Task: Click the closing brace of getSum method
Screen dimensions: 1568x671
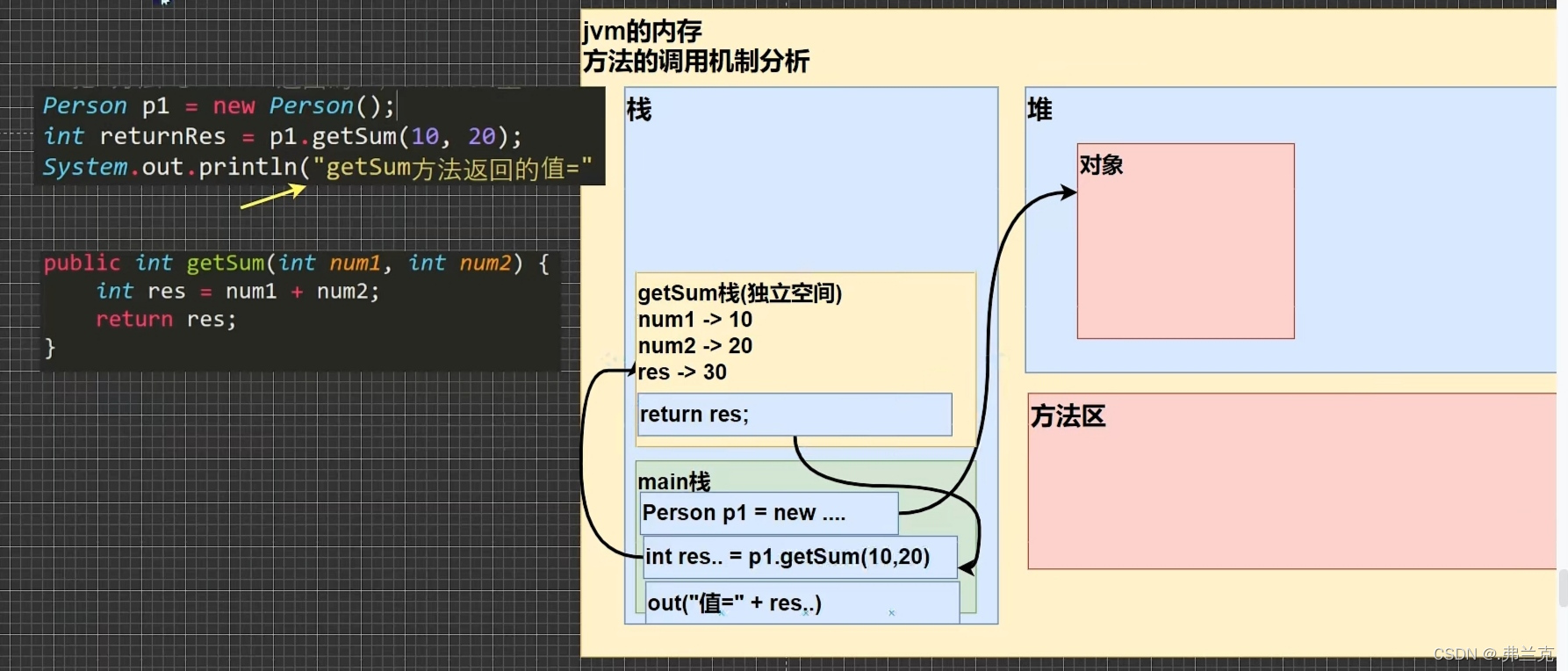Action: pyautogui.click(x=50, y=348)
